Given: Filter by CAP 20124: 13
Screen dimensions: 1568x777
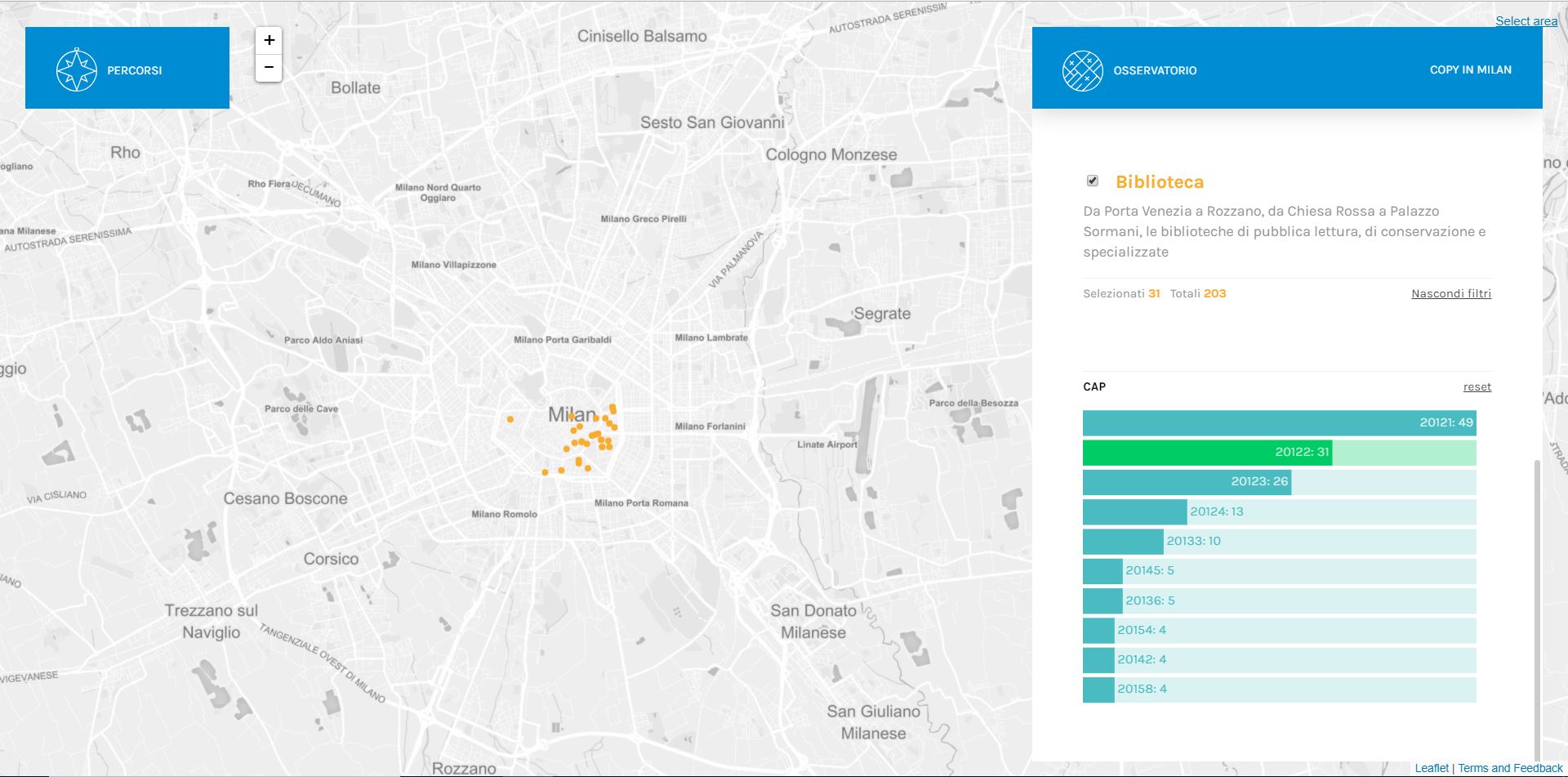Looking at the screenshot, I should pos(1279,511).
